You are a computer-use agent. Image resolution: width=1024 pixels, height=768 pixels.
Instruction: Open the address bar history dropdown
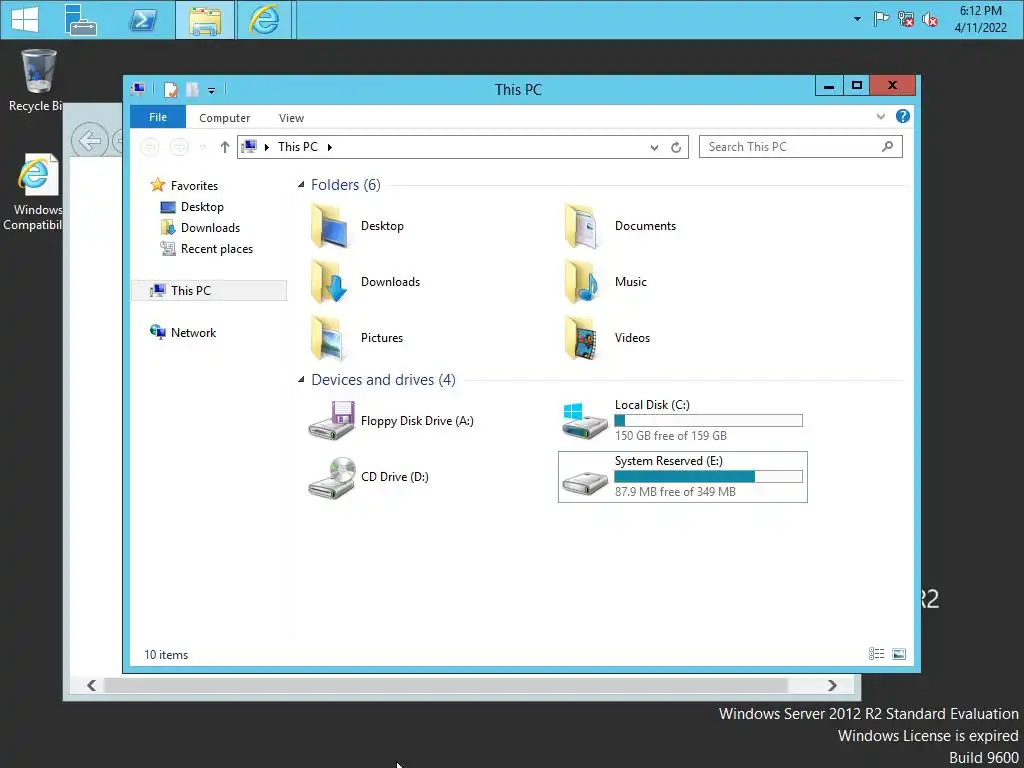[x=654, y=148]
